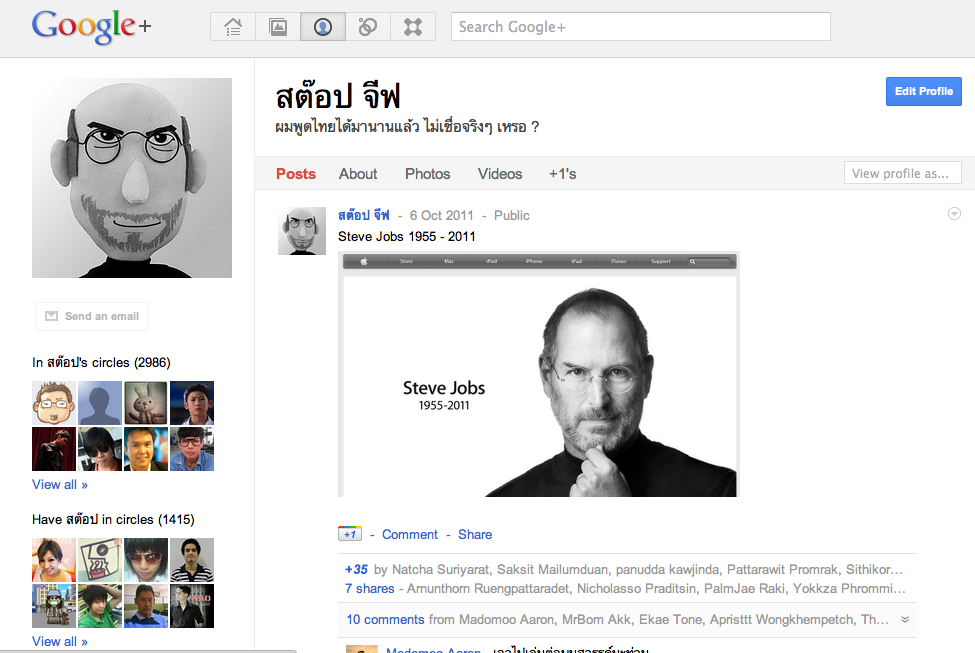Click the 7 shares link

pos(369,588)
